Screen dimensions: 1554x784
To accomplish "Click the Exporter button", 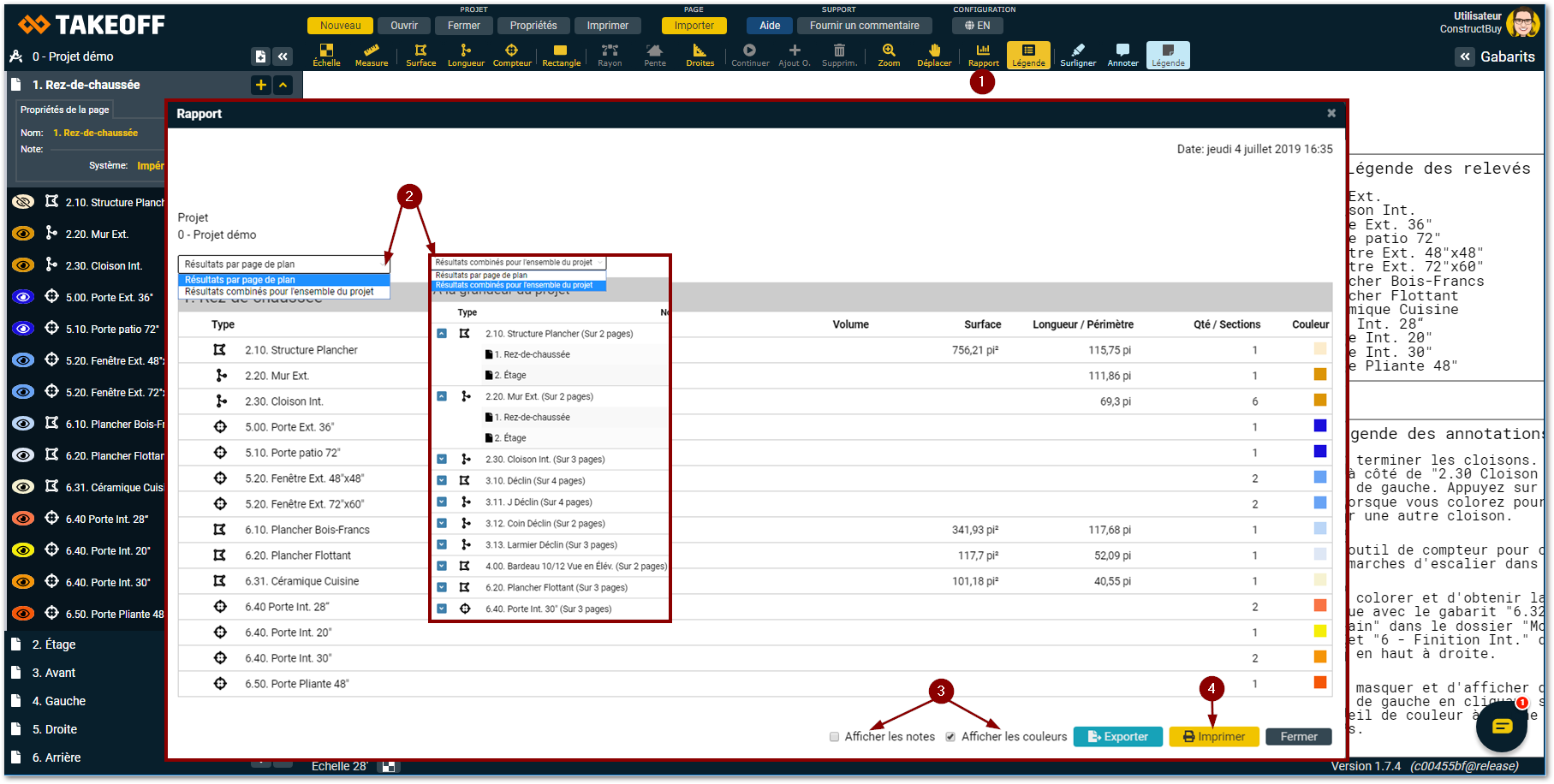I will [x=1117, y=737].
